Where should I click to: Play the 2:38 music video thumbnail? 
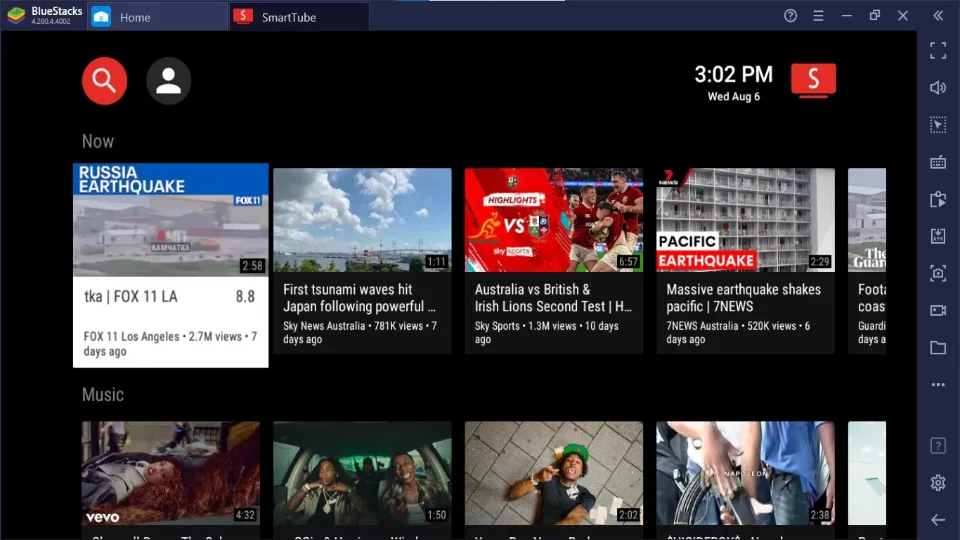click(745, 473)
